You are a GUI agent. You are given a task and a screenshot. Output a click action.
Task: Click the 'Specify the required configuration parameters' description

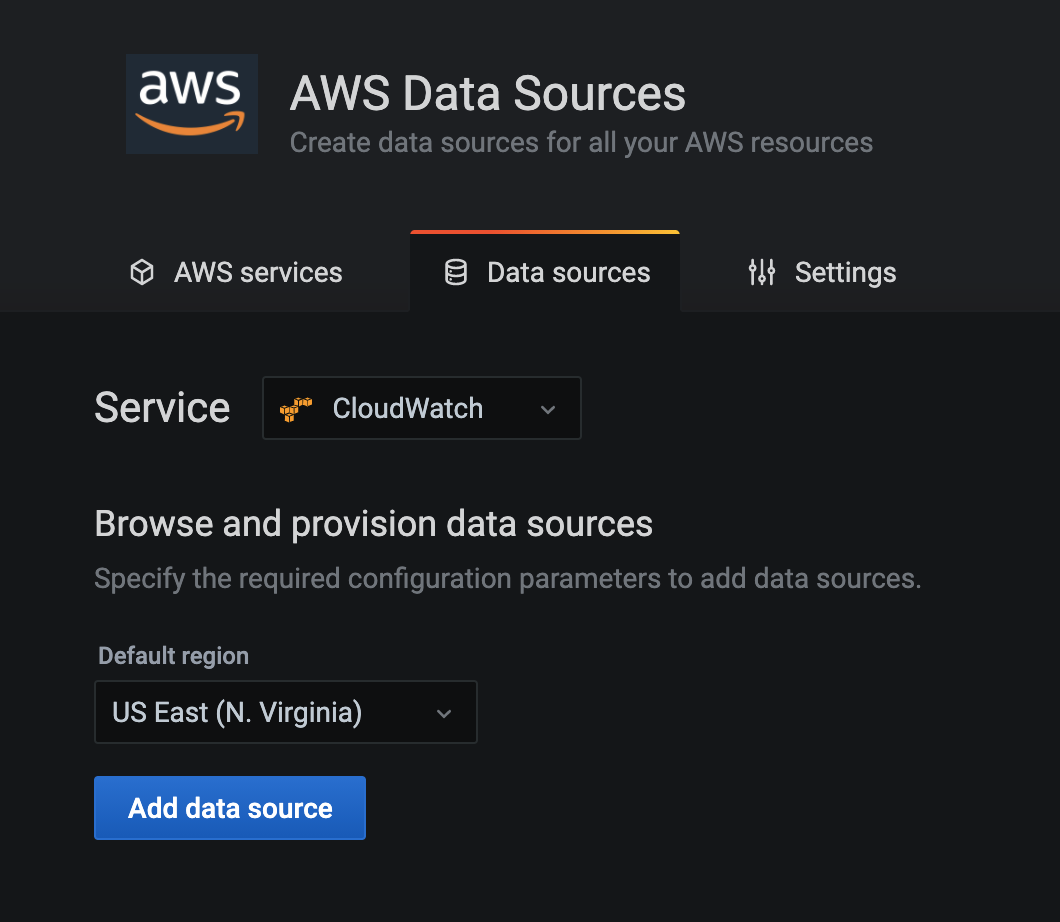[507, 578]
